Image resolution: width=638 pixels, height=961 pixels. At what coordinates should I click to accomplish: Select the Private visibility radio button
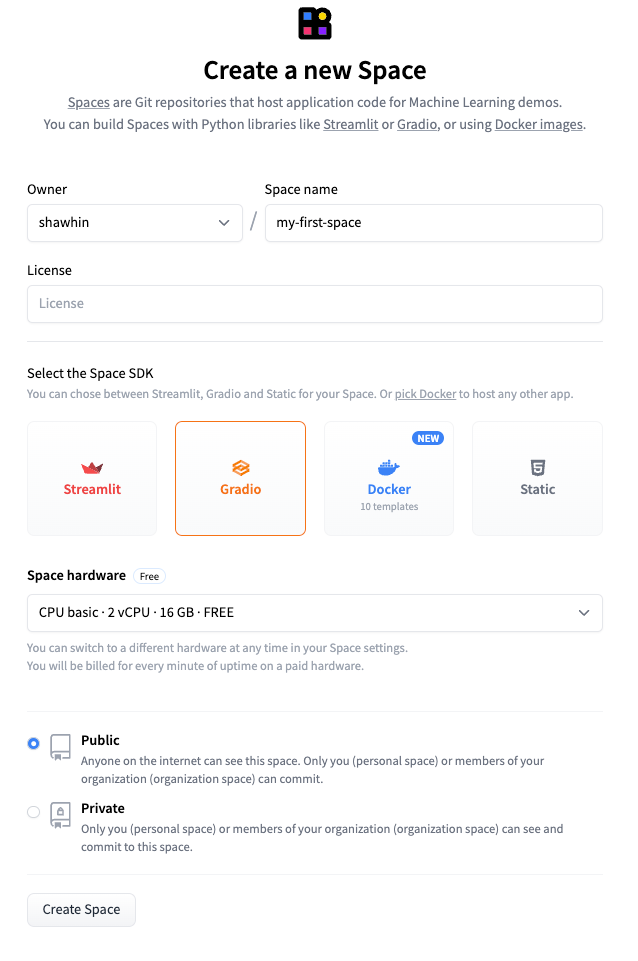click(34, 812)
